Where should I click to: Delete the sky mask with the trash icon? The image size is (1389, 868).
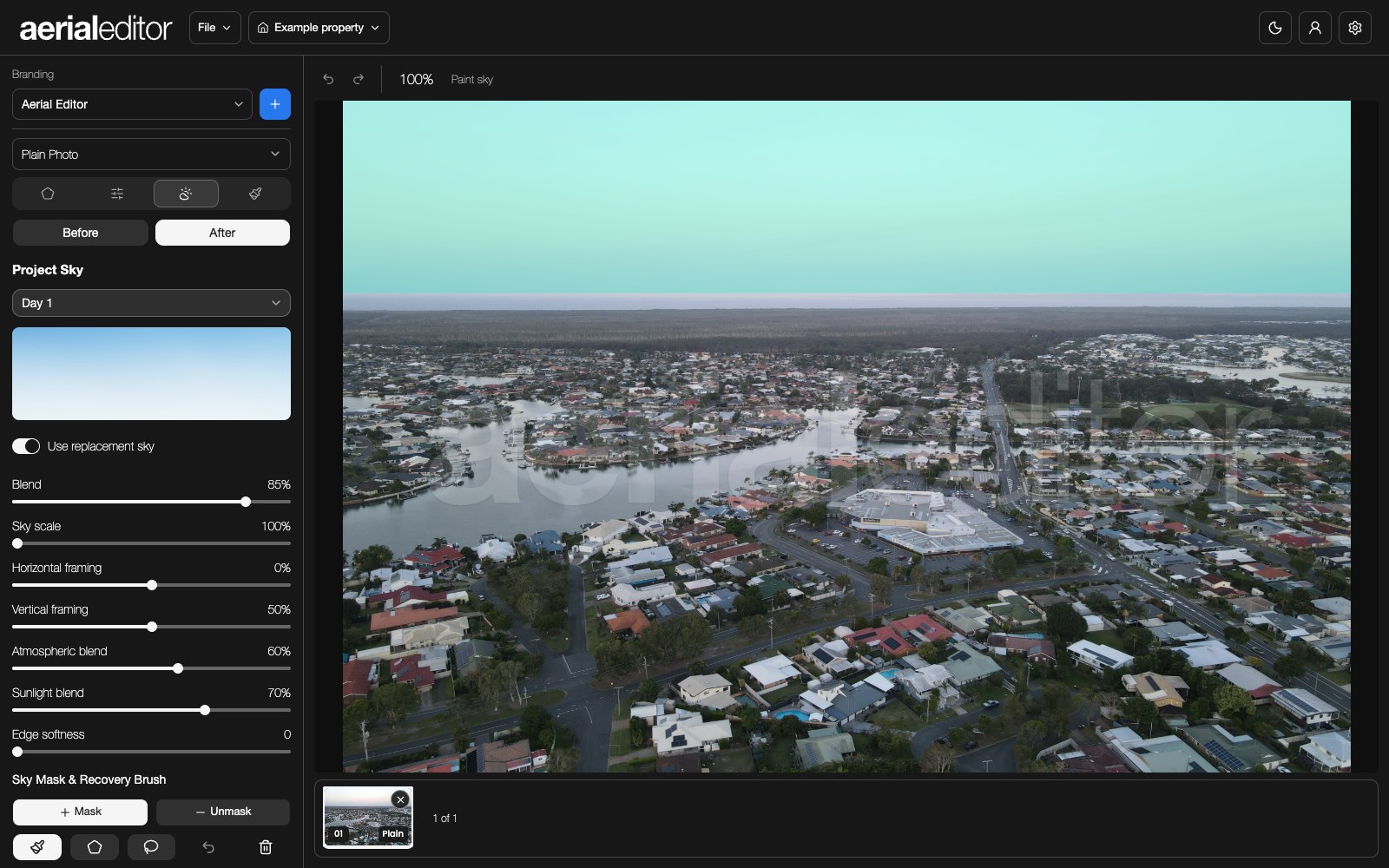[x=266, y=847]
